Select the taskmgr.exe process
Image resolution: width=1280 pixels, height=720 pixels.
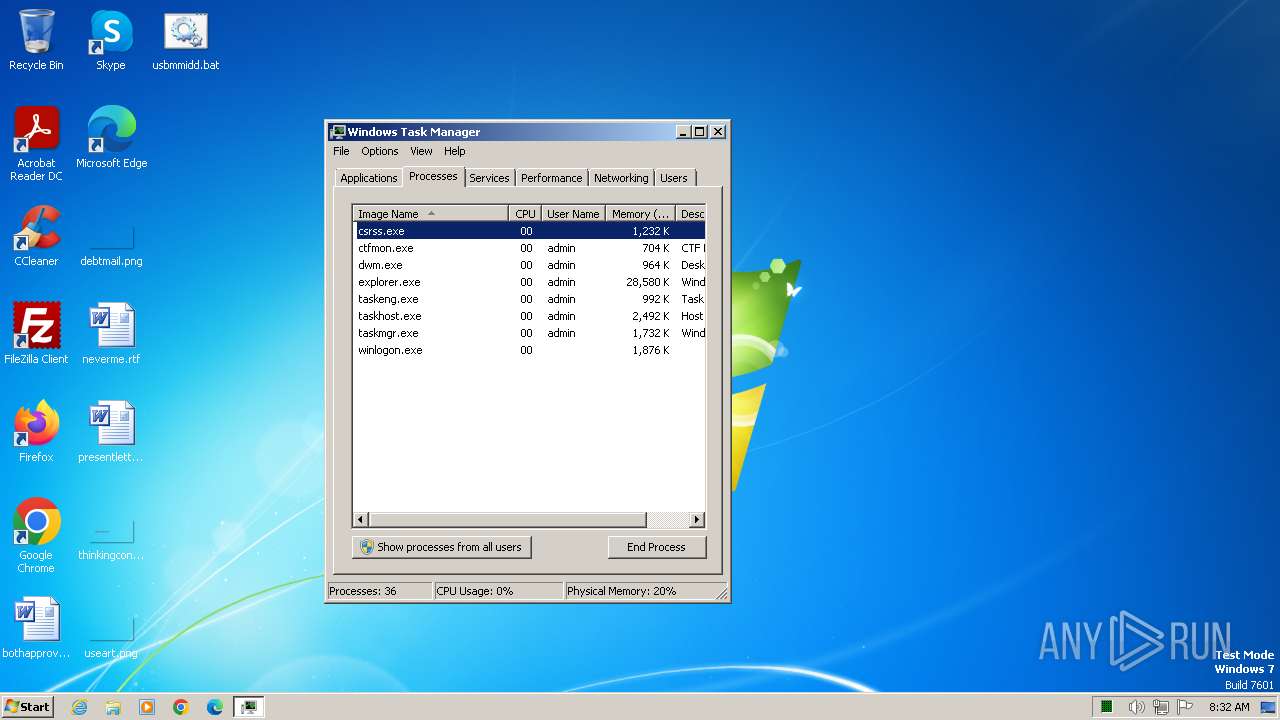[x=529, y=333]
